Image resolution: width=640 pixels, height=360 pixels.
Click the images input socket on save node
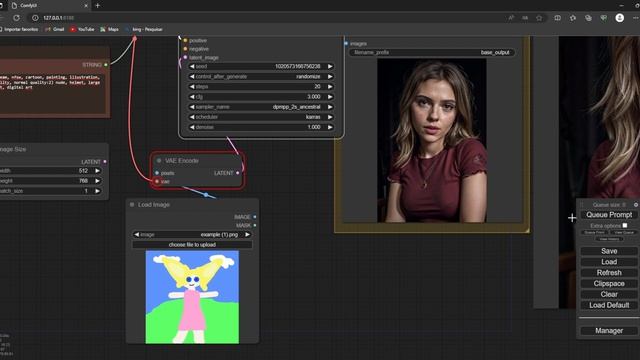coord(346,43)
